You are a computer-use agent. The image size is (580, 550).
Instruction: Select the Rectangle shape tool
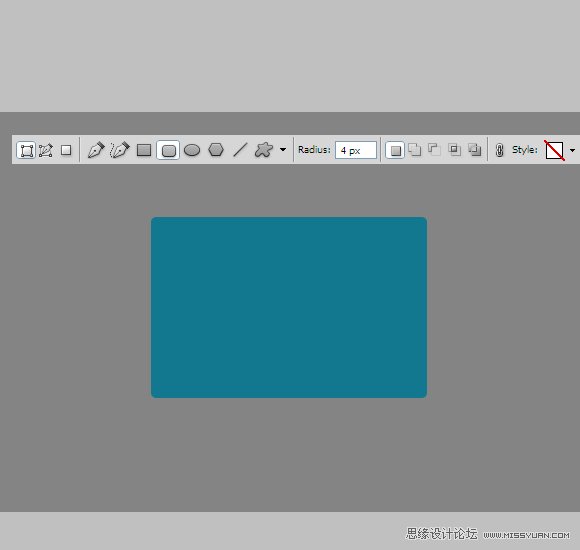144,150
